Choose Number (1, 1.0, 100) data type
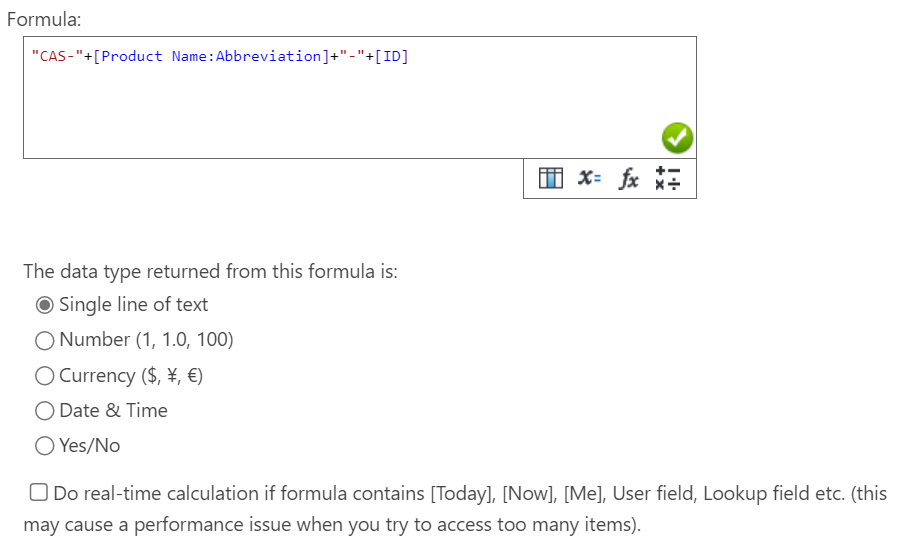897x546 pixels. click(45, 341)
